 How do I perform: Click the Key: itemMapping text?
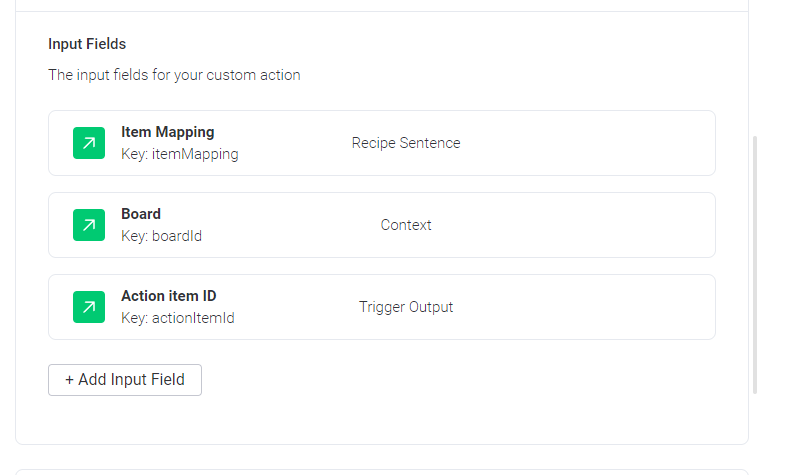[179, 154]
